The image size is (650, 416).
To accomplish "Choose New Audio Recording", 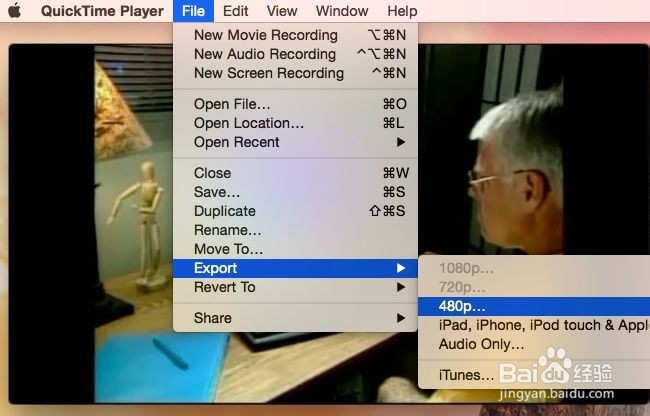I will [295, 54].
